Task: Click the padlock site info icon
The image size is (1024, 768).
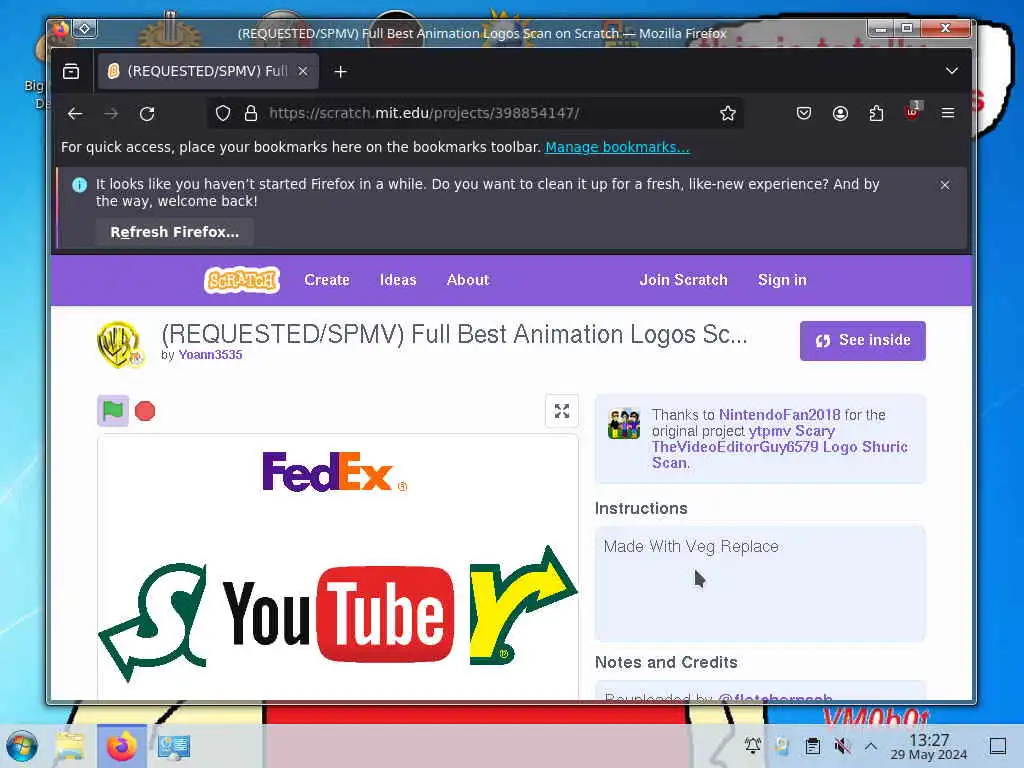Action: (250, 114)
